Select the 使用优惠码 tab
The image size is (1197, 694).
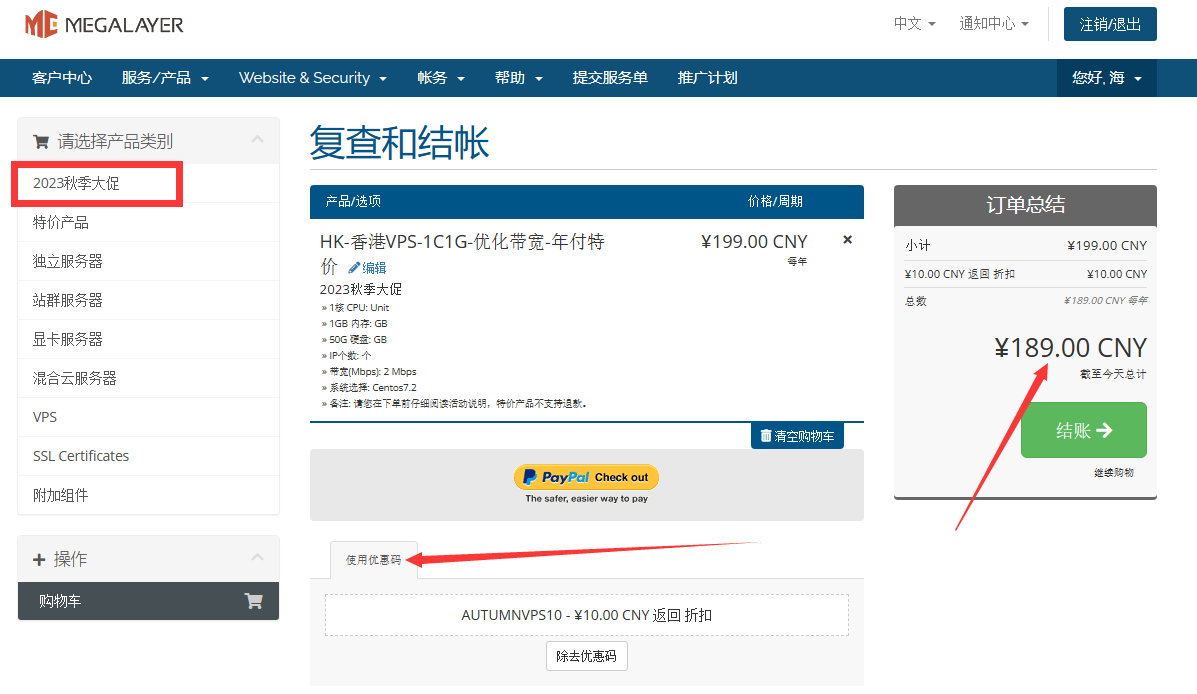click(x=373, y=560)
